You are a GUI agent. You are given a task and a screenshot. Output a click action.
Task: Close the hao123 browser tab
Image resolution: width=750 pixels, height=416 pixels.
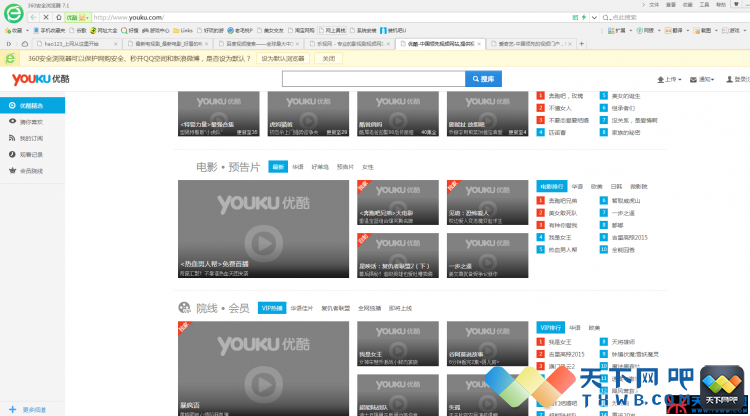coord(115,44)
